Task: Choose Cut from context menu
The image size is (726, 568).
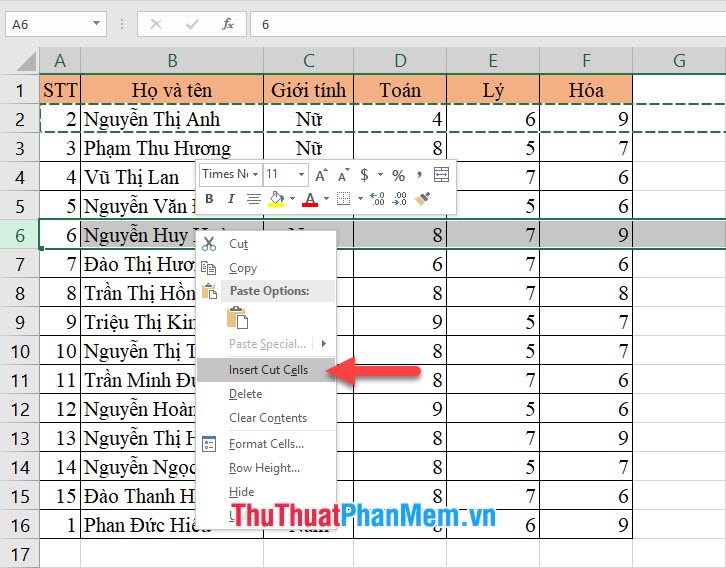Action: 266,244
